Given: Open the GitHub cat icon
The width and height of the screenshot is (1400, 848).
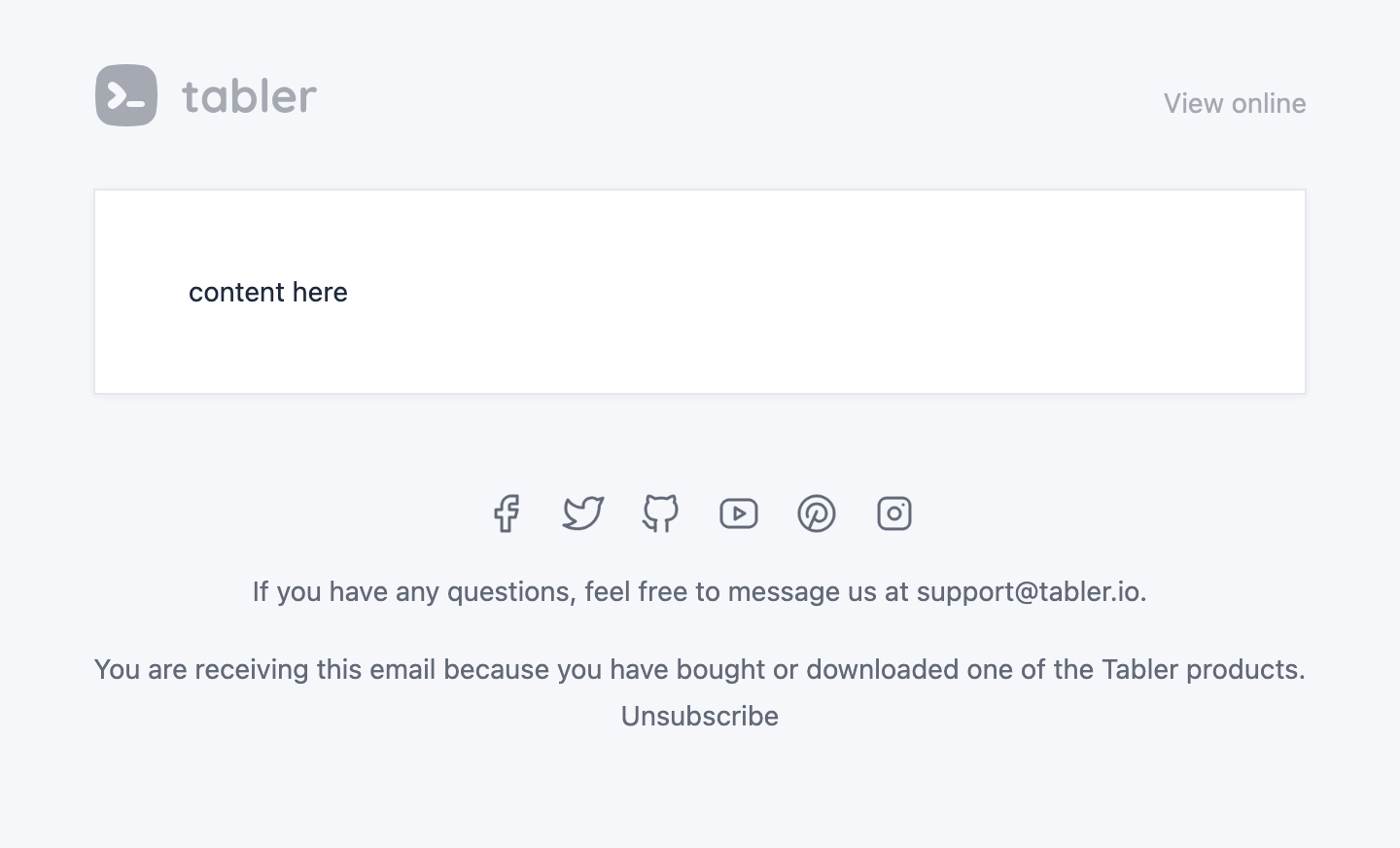Looking at the screenshot, I should (661, 513).
